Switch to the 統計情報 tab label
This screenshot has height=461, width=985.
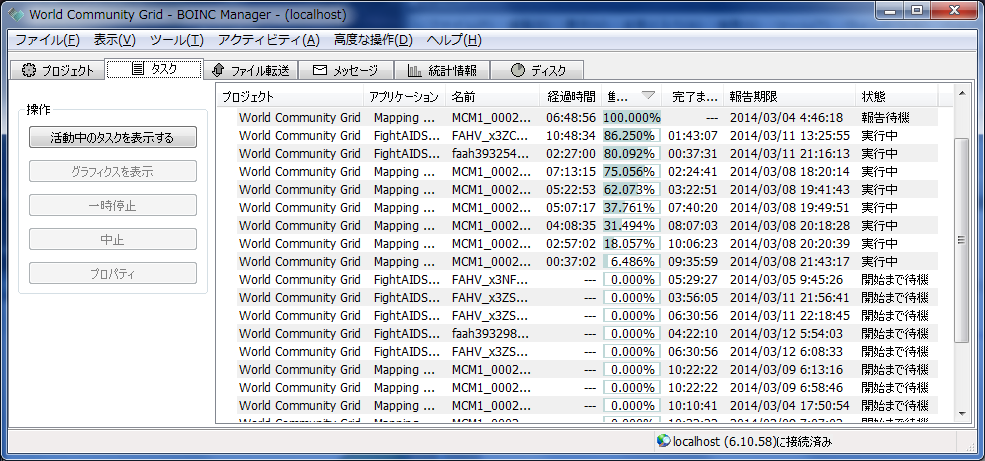pos(452,71)
